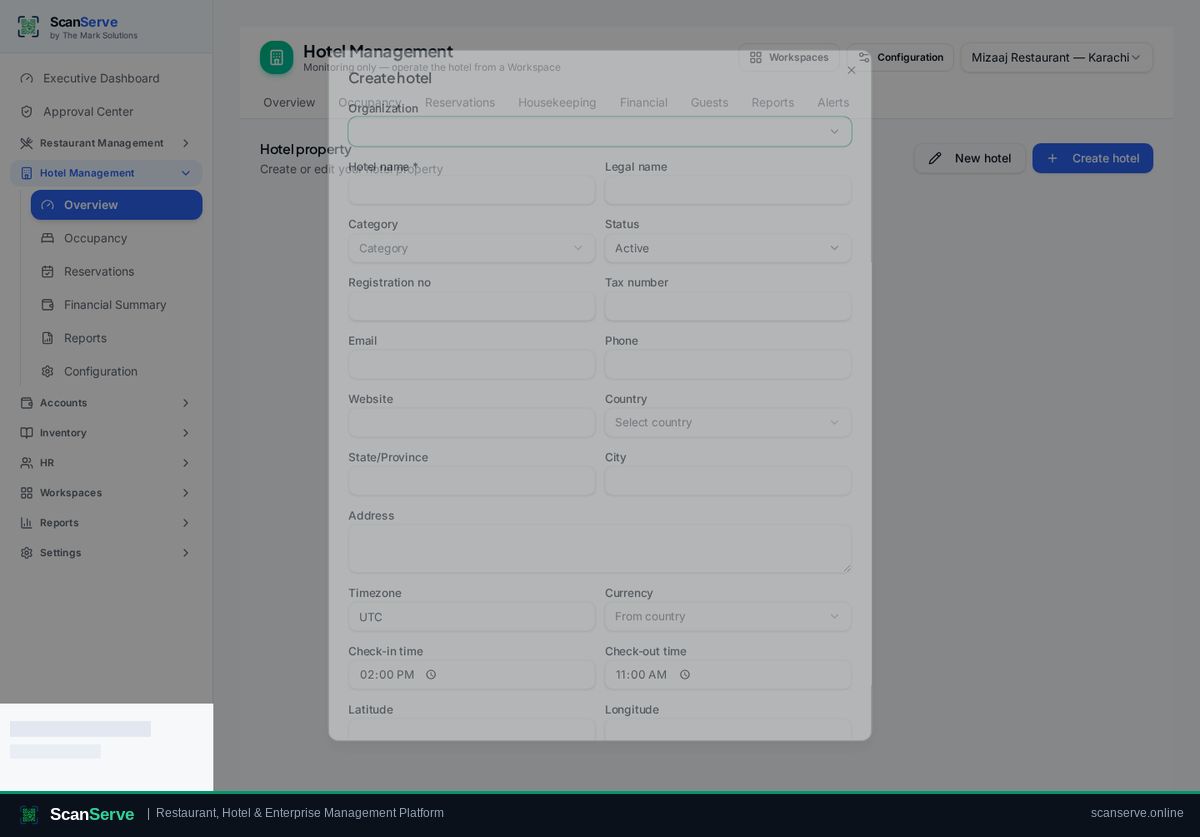Switch to the Overview tab
The image size is (1200, 837).
point(289,102)
